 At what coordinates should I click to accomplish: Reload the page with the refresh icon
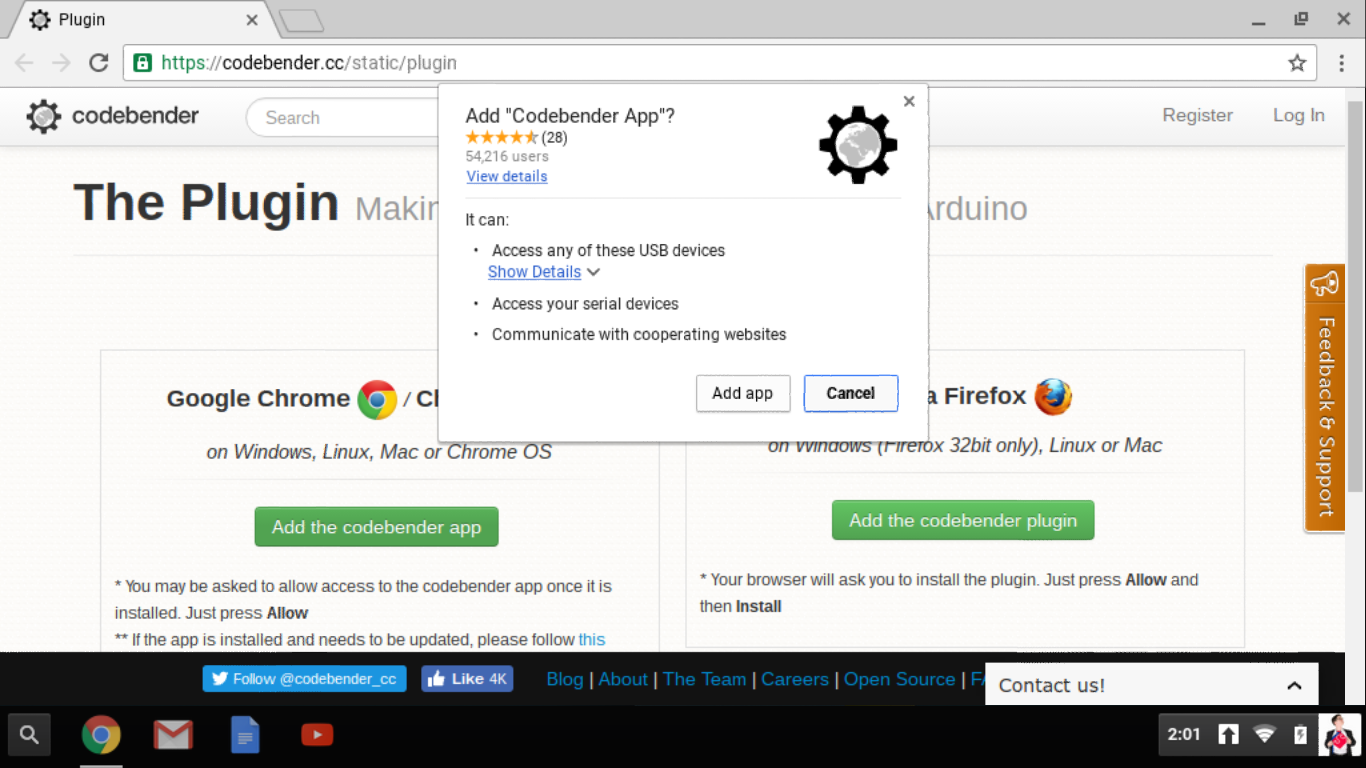98,63
